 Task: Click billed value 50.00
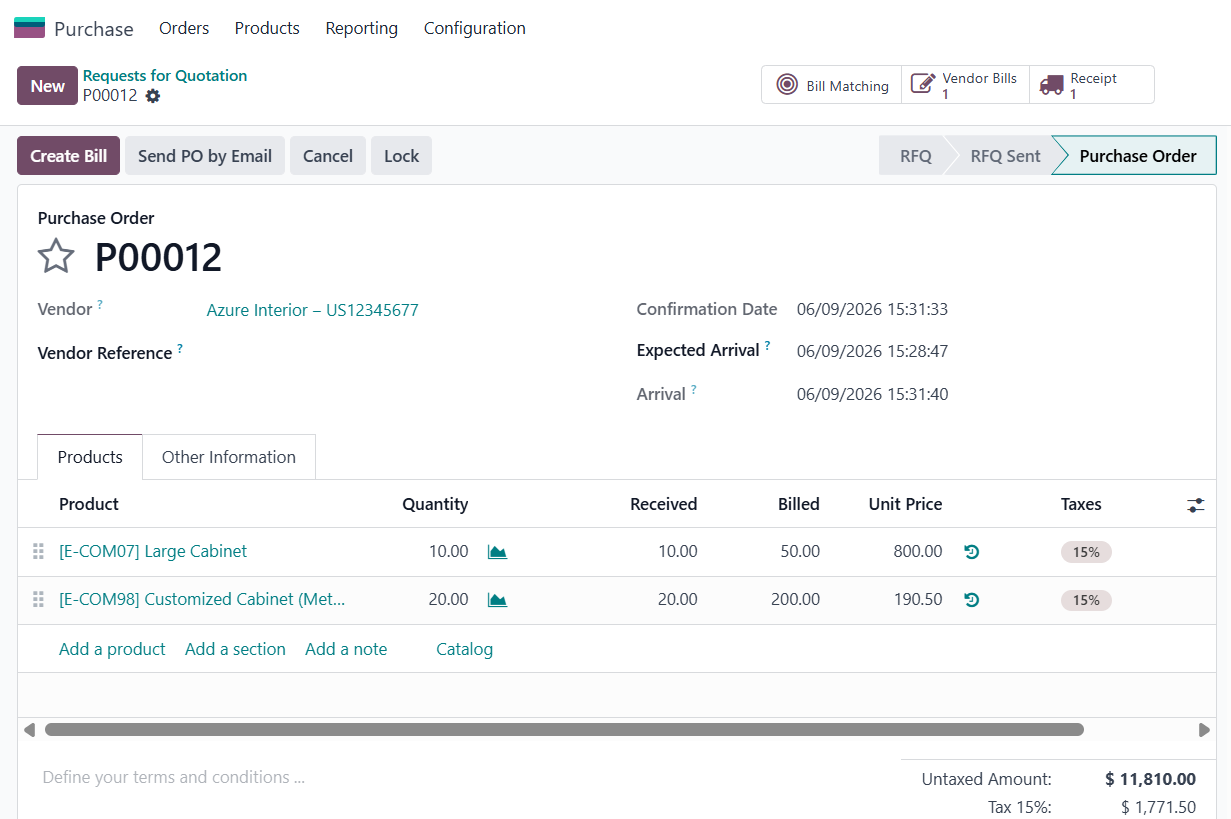pos(801,552)
